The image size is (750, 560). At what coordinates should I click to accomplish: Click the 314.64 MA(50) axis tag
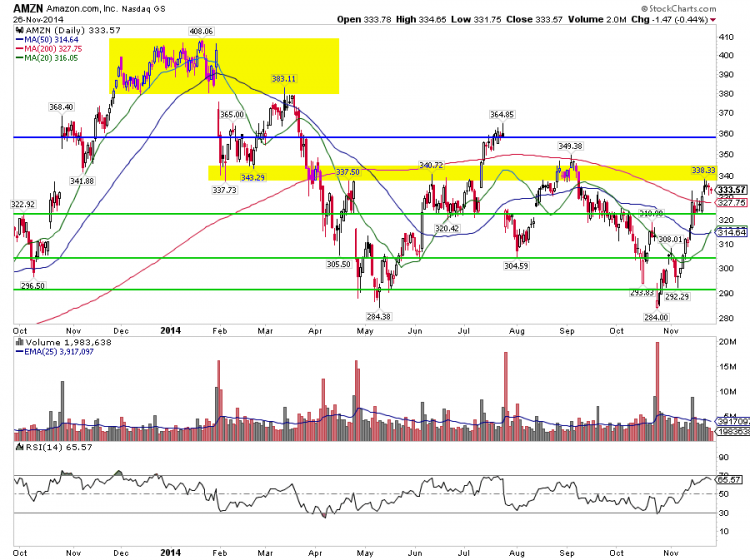732,232
